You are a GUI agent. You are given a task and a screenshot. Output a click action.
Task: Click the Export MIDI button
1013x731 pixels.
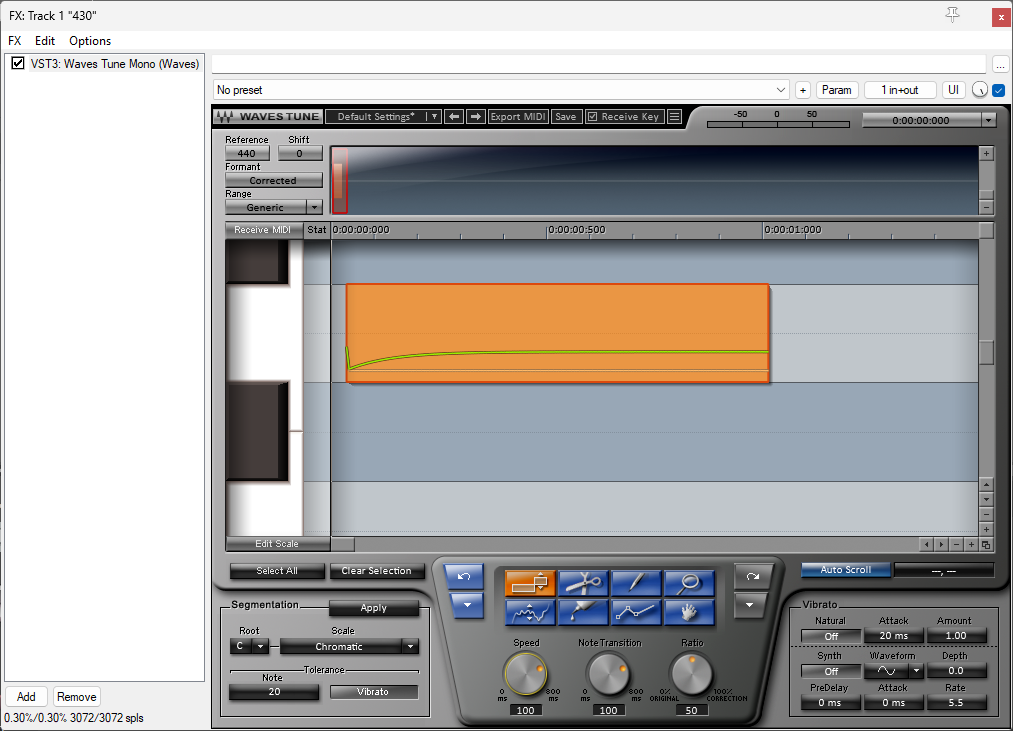(518, 116)
